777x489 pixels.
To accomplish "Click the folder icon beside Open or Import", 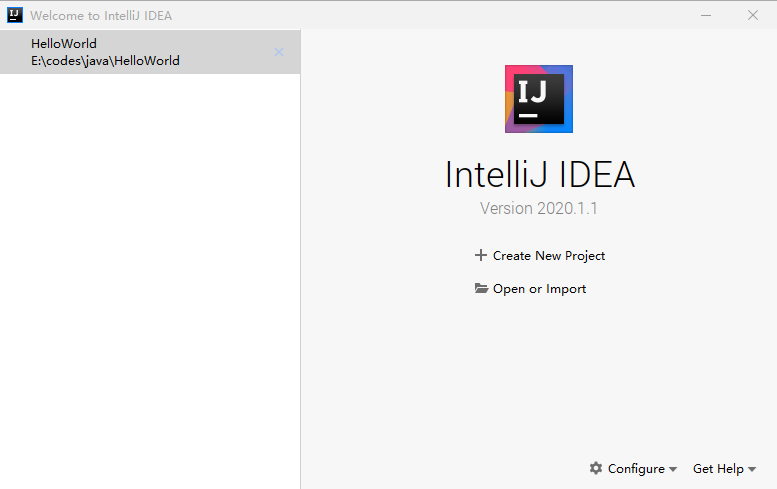I will (x=481, y=289).
